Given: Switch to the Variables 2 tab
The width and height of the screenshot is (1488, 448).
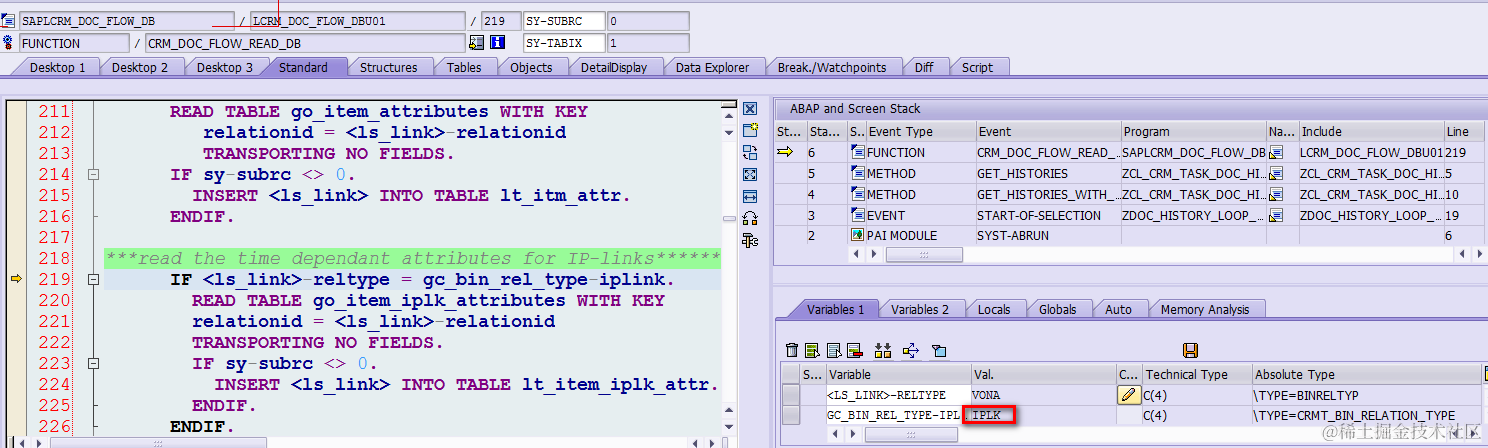Looking at the screenshot, I should click(920, 309).
